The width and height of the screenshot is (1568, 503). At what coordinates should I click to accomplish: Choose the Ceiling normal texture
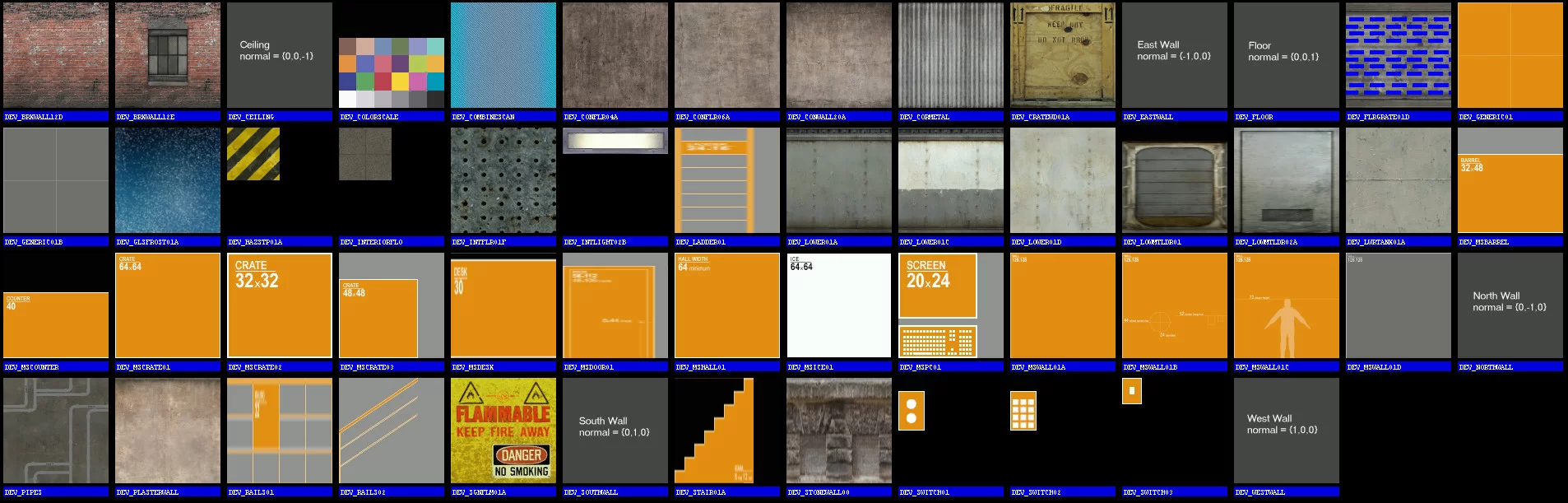click(280, 55)
